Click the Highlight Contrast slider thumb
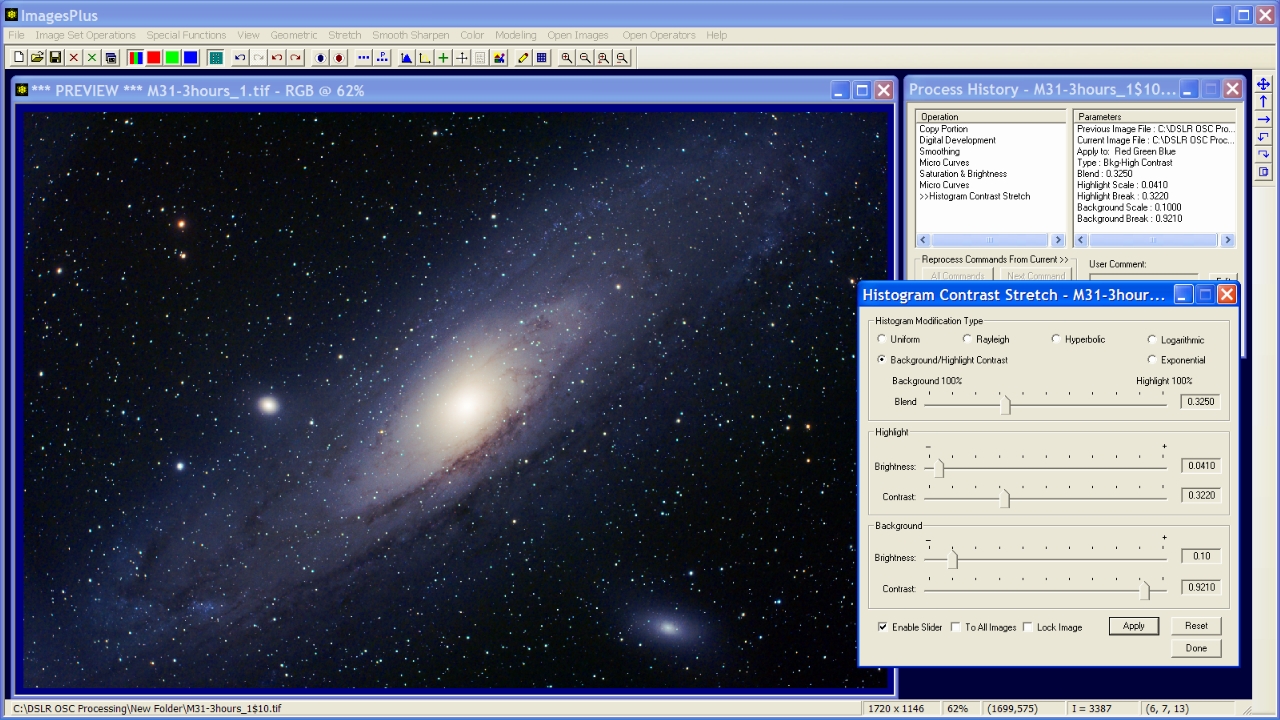 [1005, 498]
